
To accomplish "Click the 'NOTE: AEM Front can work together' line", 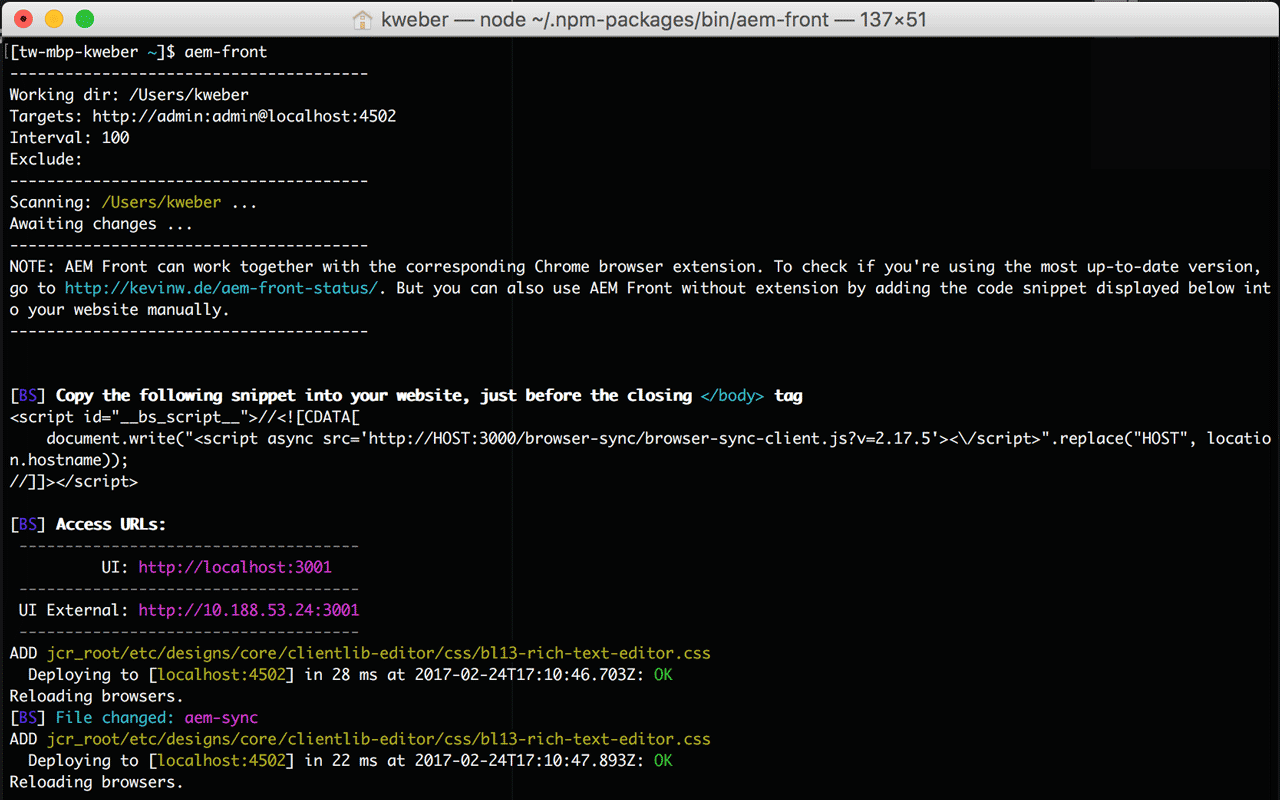I will [x=636, y=266].
